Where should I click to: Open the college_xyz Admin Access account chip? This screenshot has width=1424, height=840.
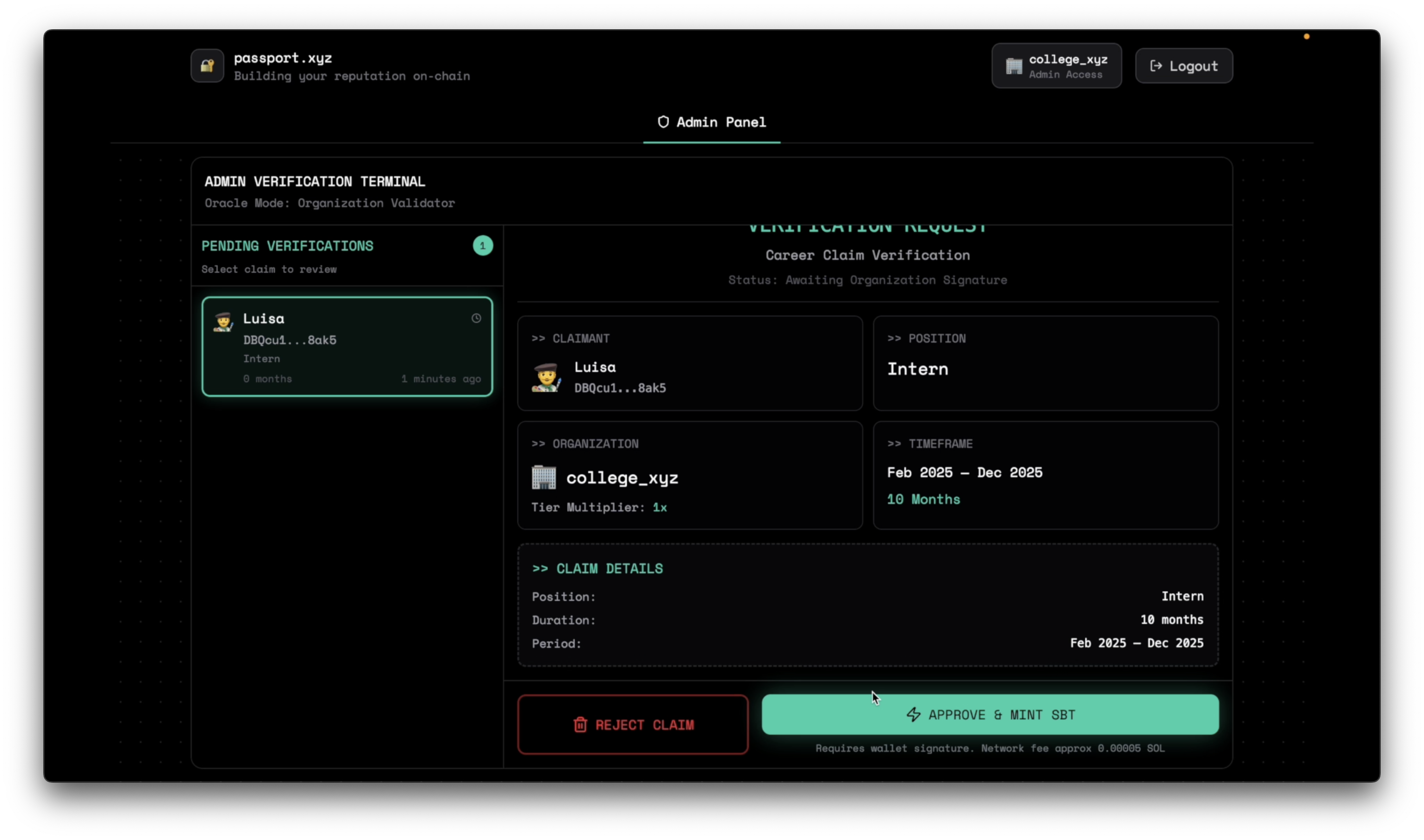(1056, 66)
